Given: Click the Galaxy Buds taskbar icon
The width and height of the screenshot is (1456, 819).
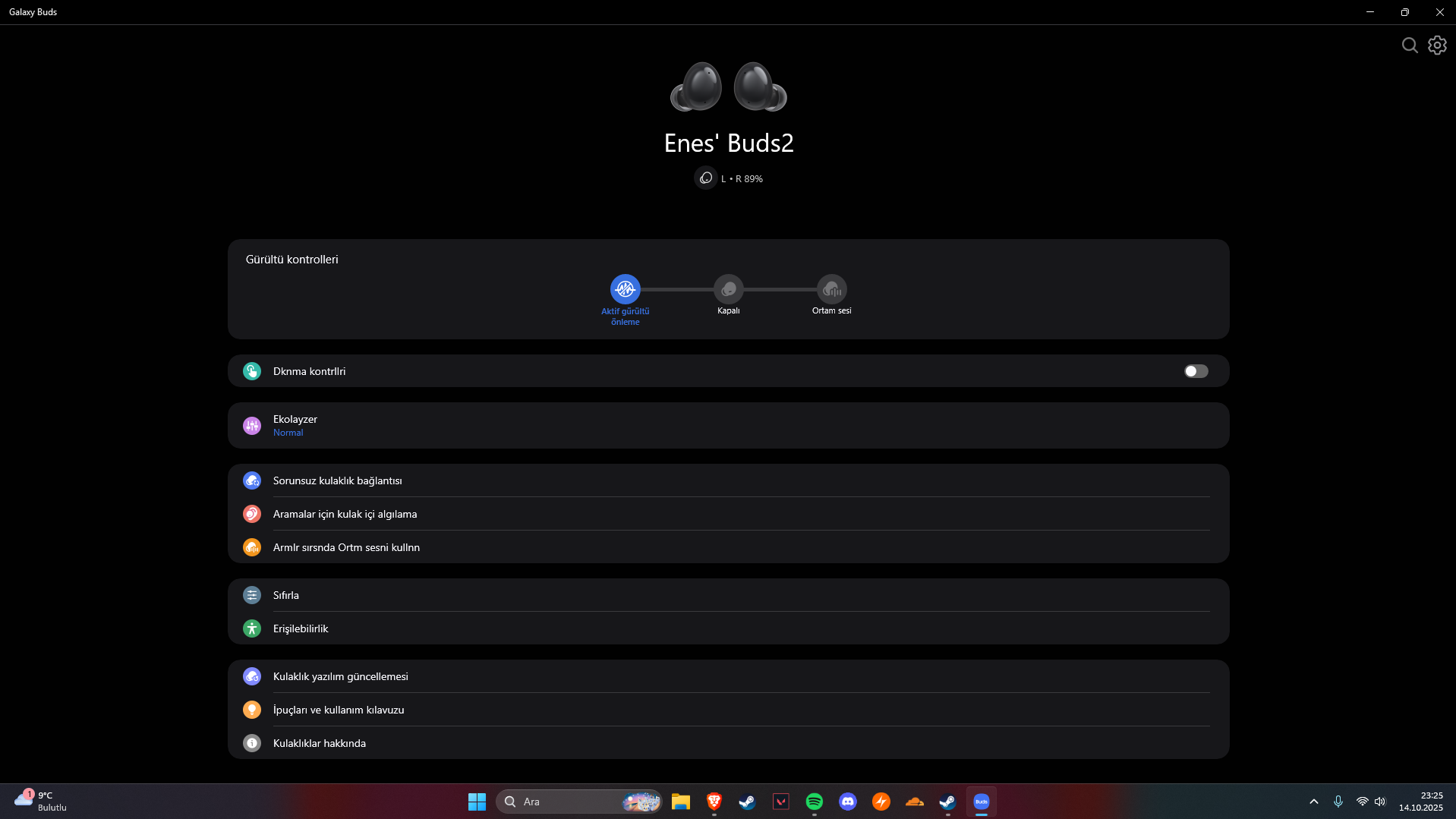Looking at the screenshot, I should 981,802.
